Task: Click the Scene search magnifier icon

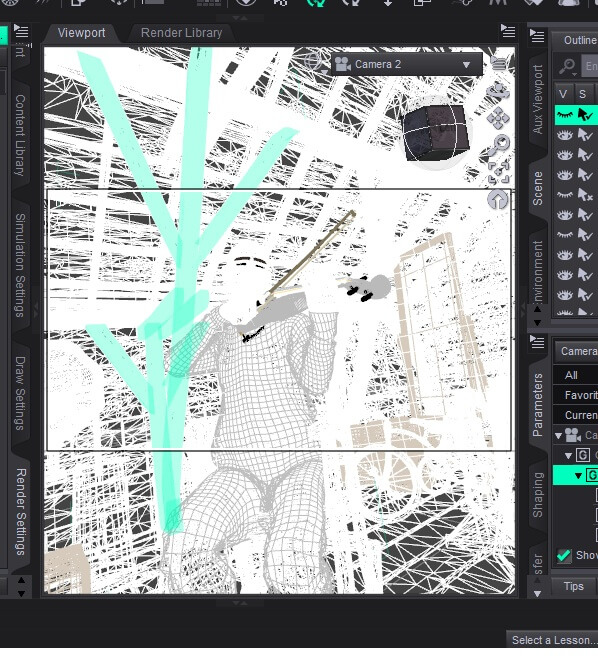Action: click(x=567, y=66)
